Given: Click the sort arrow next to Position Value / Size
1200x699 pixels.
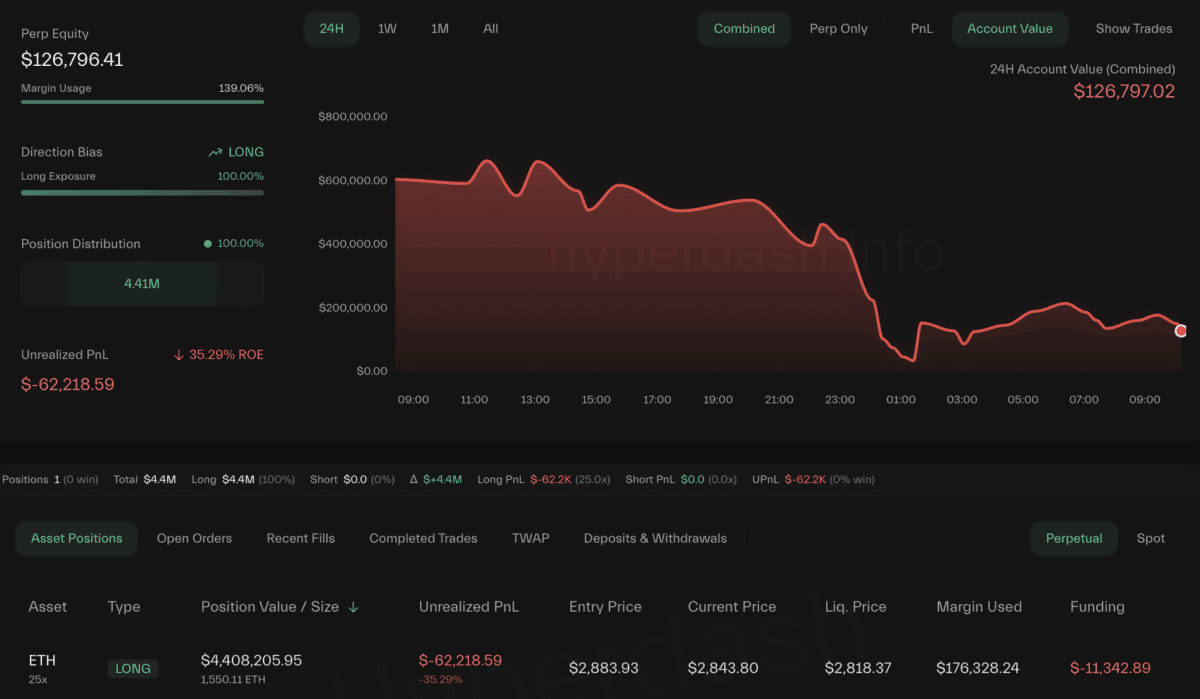Looking at the screenshot, I should 353,607.
